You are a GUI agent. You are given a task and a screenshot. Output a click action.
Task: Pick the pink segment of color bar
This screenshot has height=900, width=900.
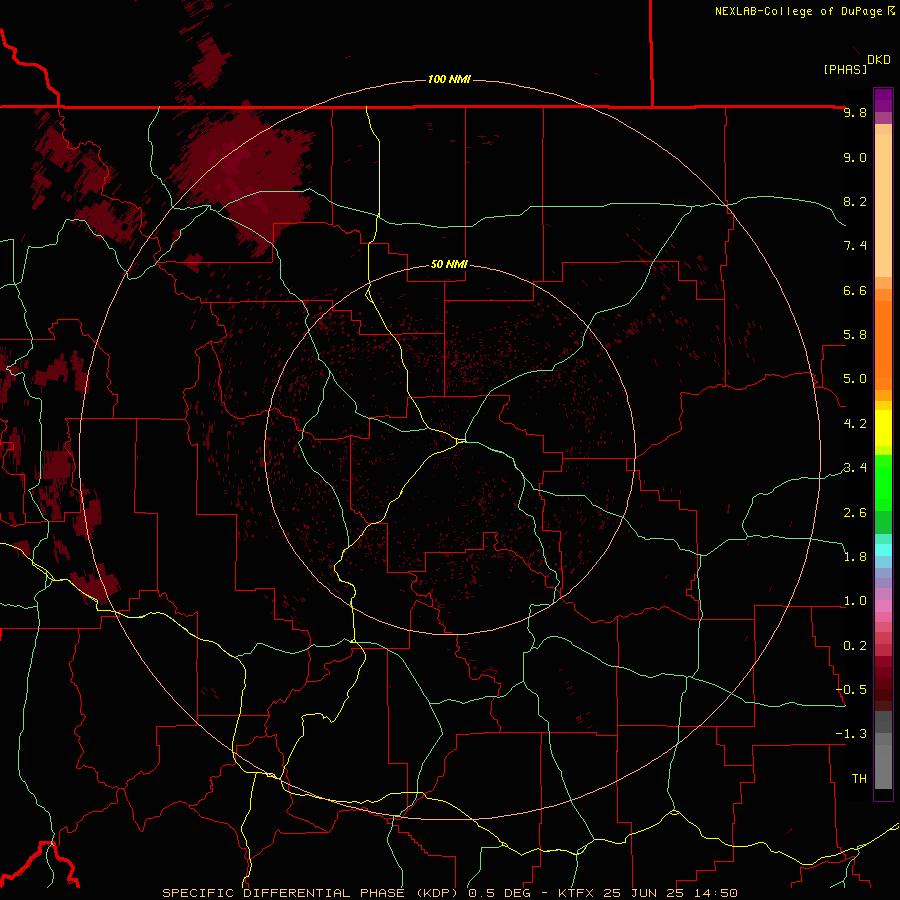pyautogui.click(x=883, y=606)
